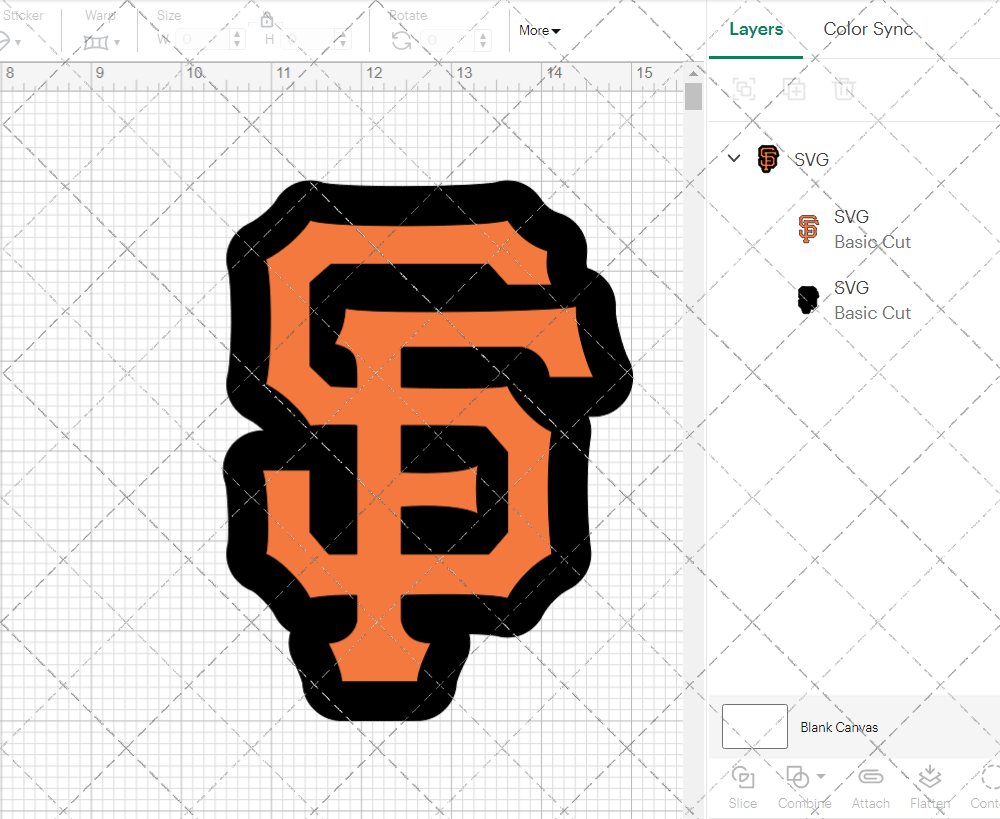The height and width of the screenshot is (819, 1000).
Task: Click the Delete trash icon in Layers
Action: (x=844, y=89)
